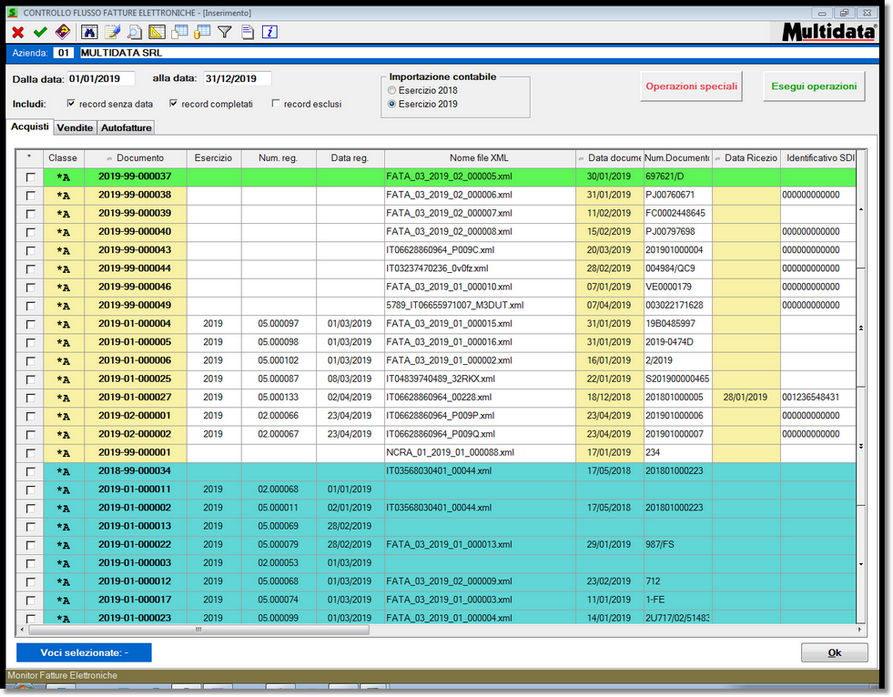The height and width of the screenshot is (697, 893).
Task: Click the 'Data reg.' column header
Action: coord(350,158)
